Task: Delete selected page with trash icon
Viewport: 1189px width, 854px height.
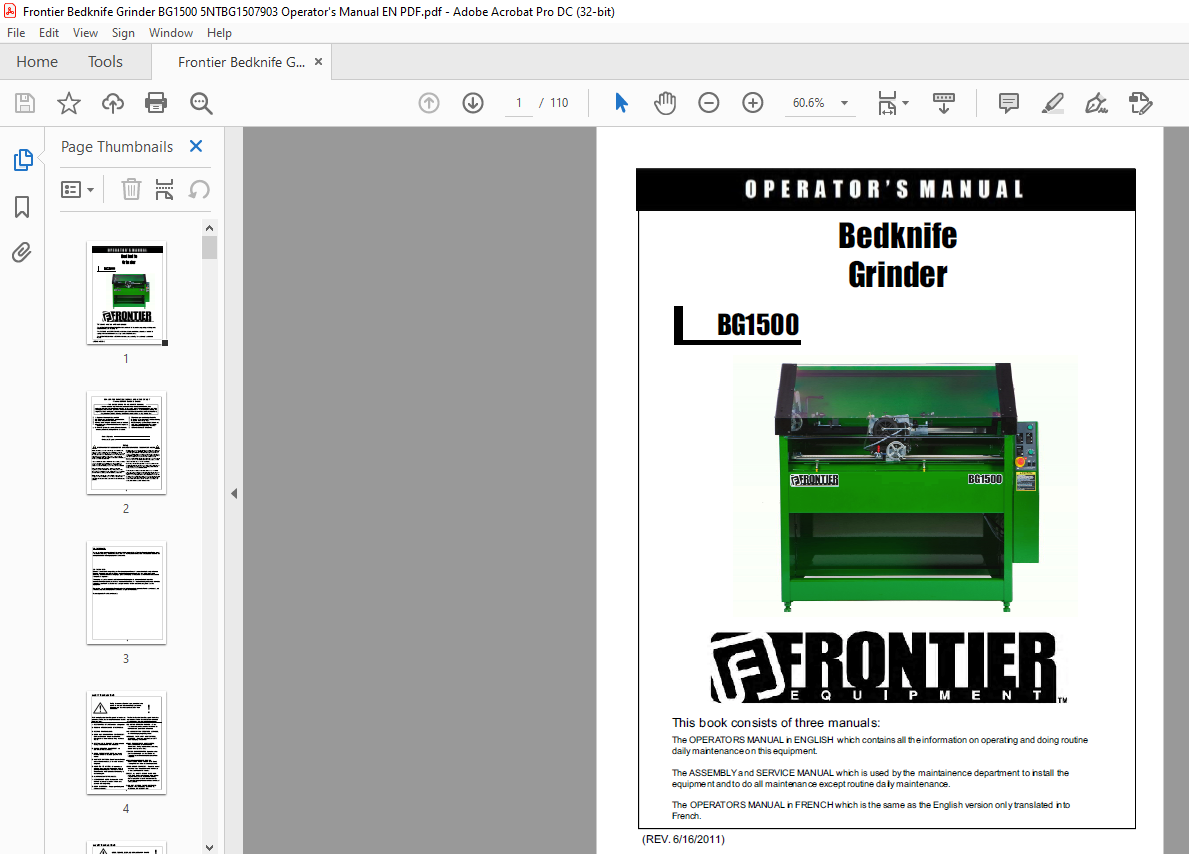Action: (131, 189)
